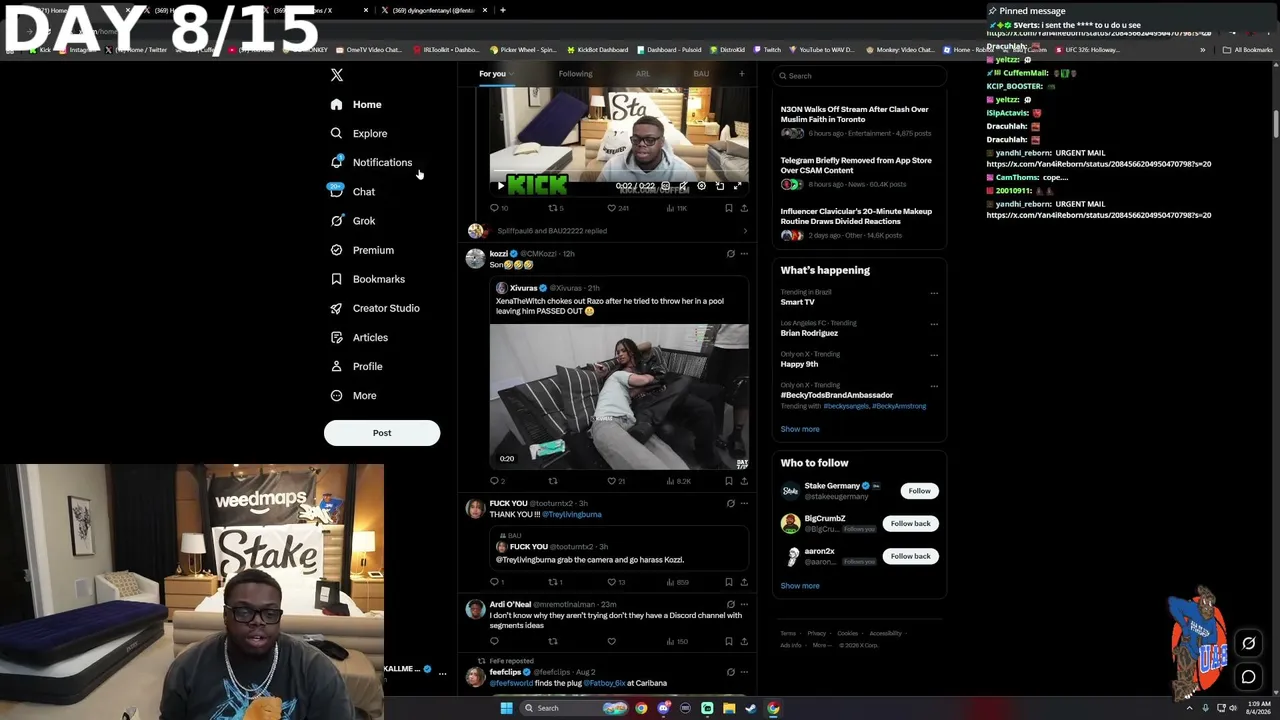Share kozzi's post
Viewport: 1280px width, 720px height.
click(x=744, y=481)
